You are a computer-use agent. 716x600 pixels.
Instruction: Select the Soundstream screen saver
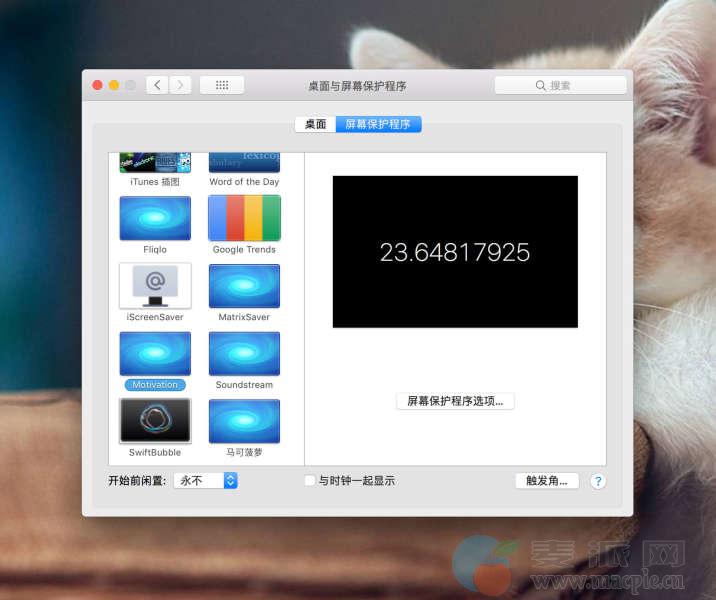[x=244, y=353]
